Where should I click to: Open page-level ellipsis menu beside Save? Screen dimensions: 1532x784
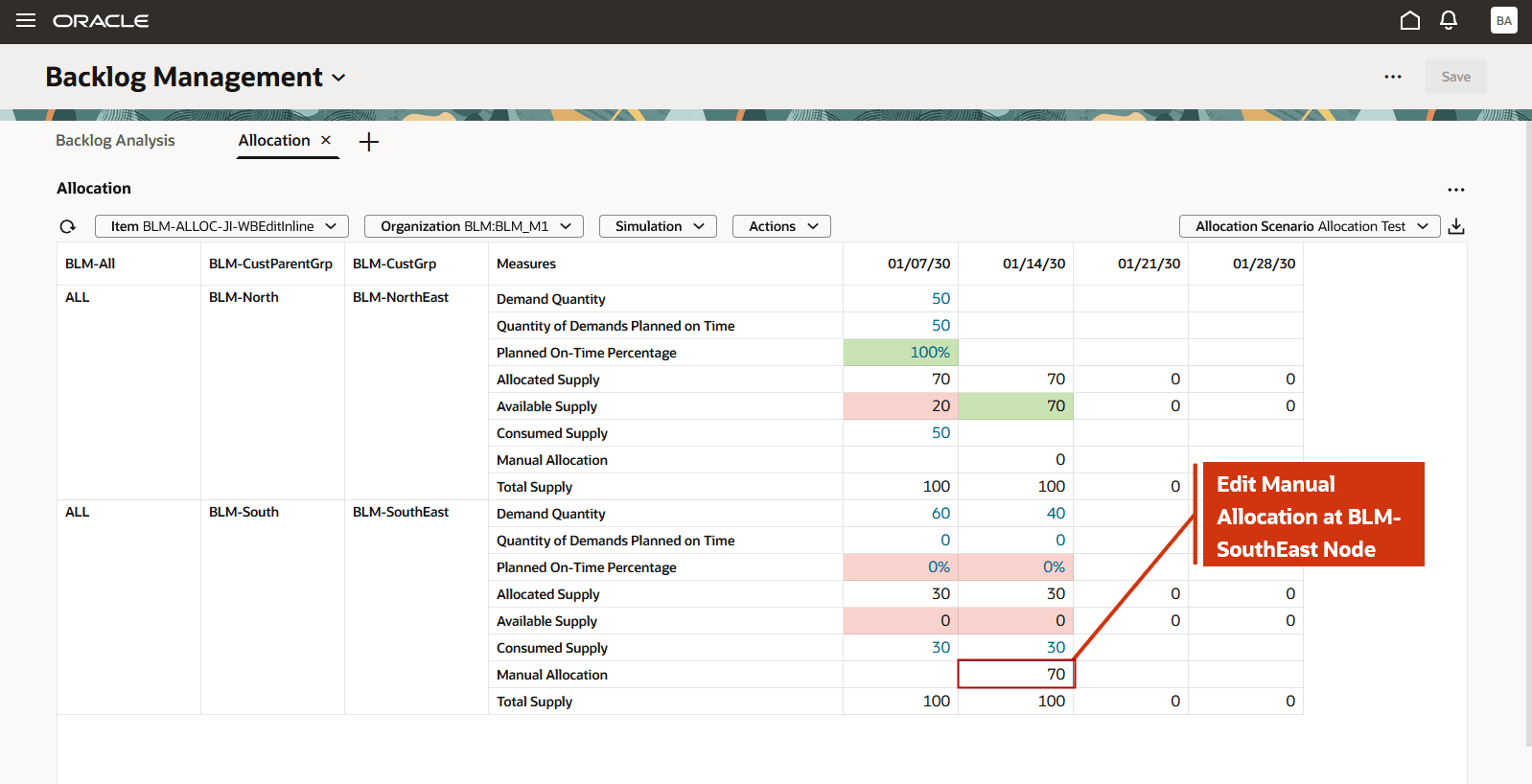(x=1393, y=77)
